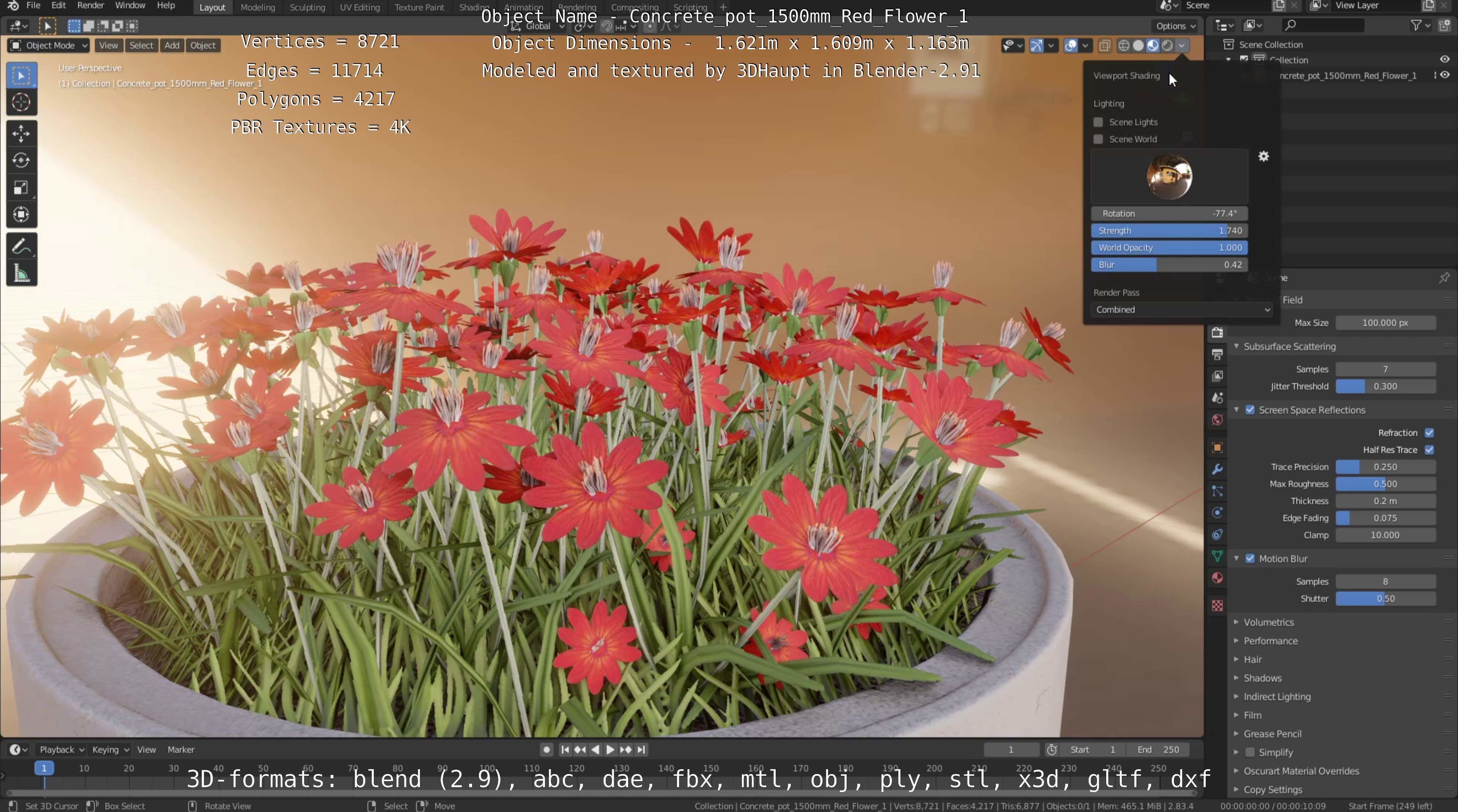Open the viewport Select menu
1458x812 pixels.
(x=141, y=46)
